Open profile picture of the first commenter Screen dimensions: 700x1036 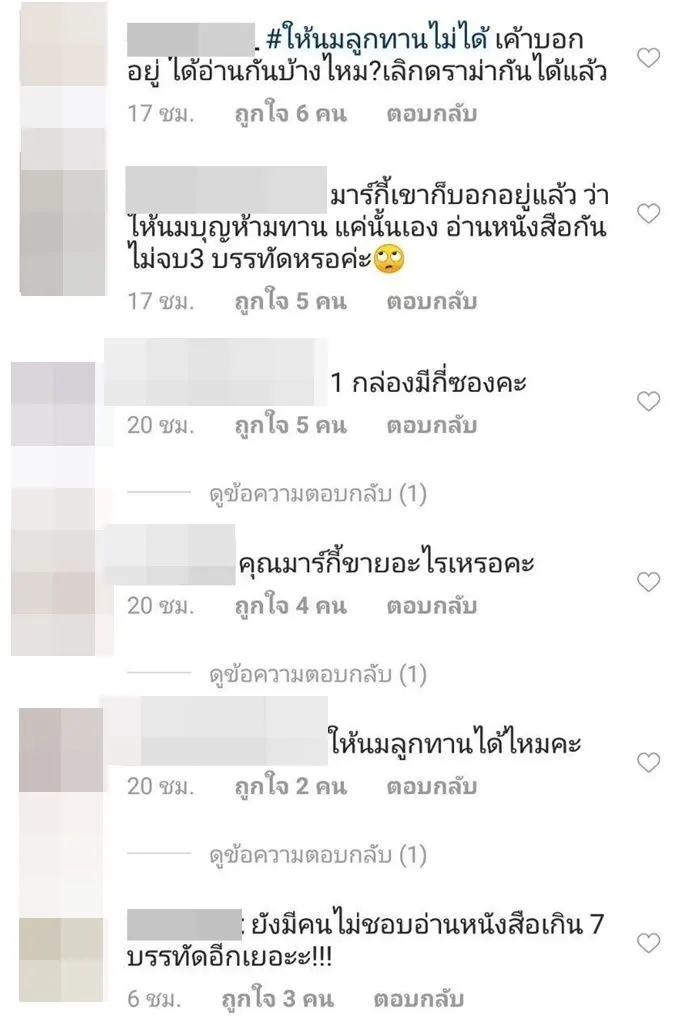[63, 45]
